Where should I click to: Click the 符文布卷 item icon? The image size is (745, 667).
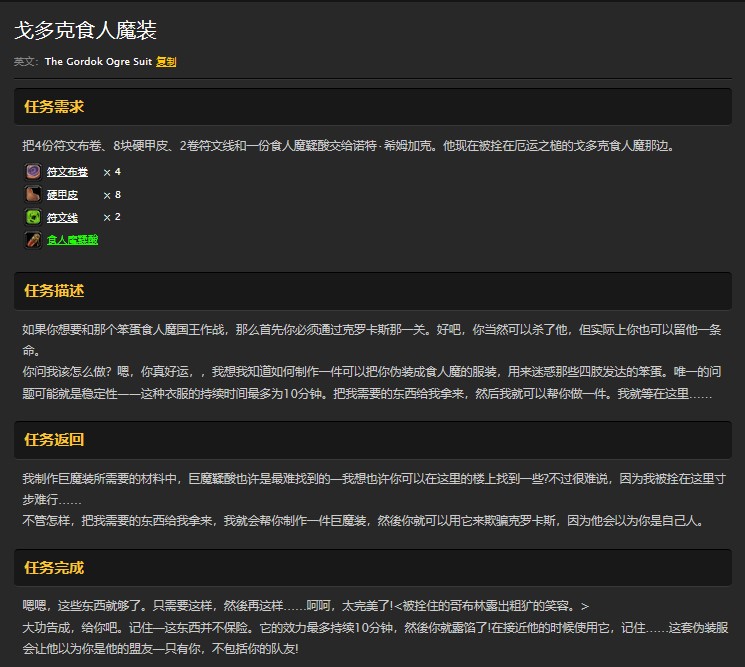pos(33,172)
